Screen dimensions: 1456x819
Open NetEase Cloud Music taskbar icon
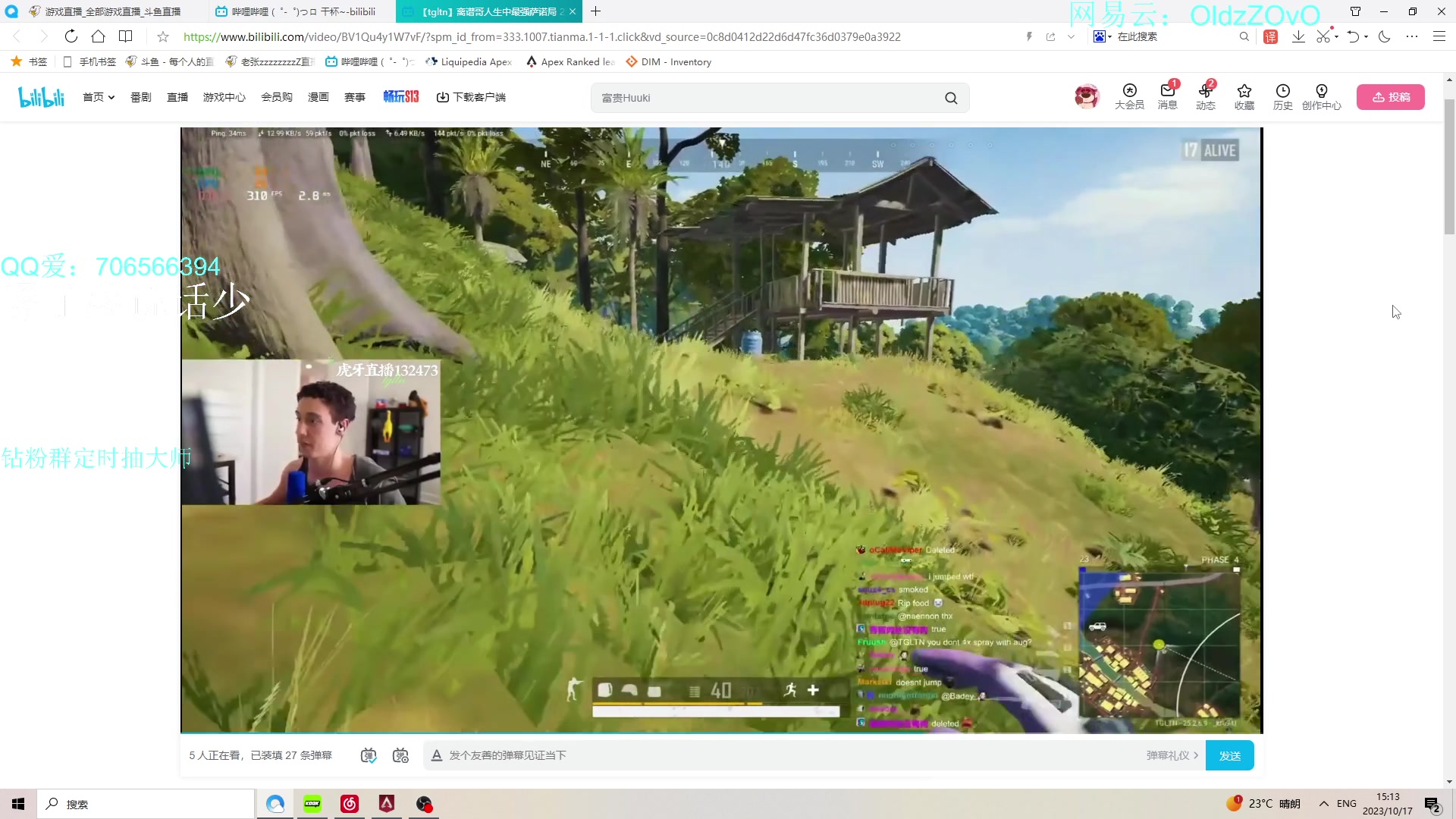[350, 804]
